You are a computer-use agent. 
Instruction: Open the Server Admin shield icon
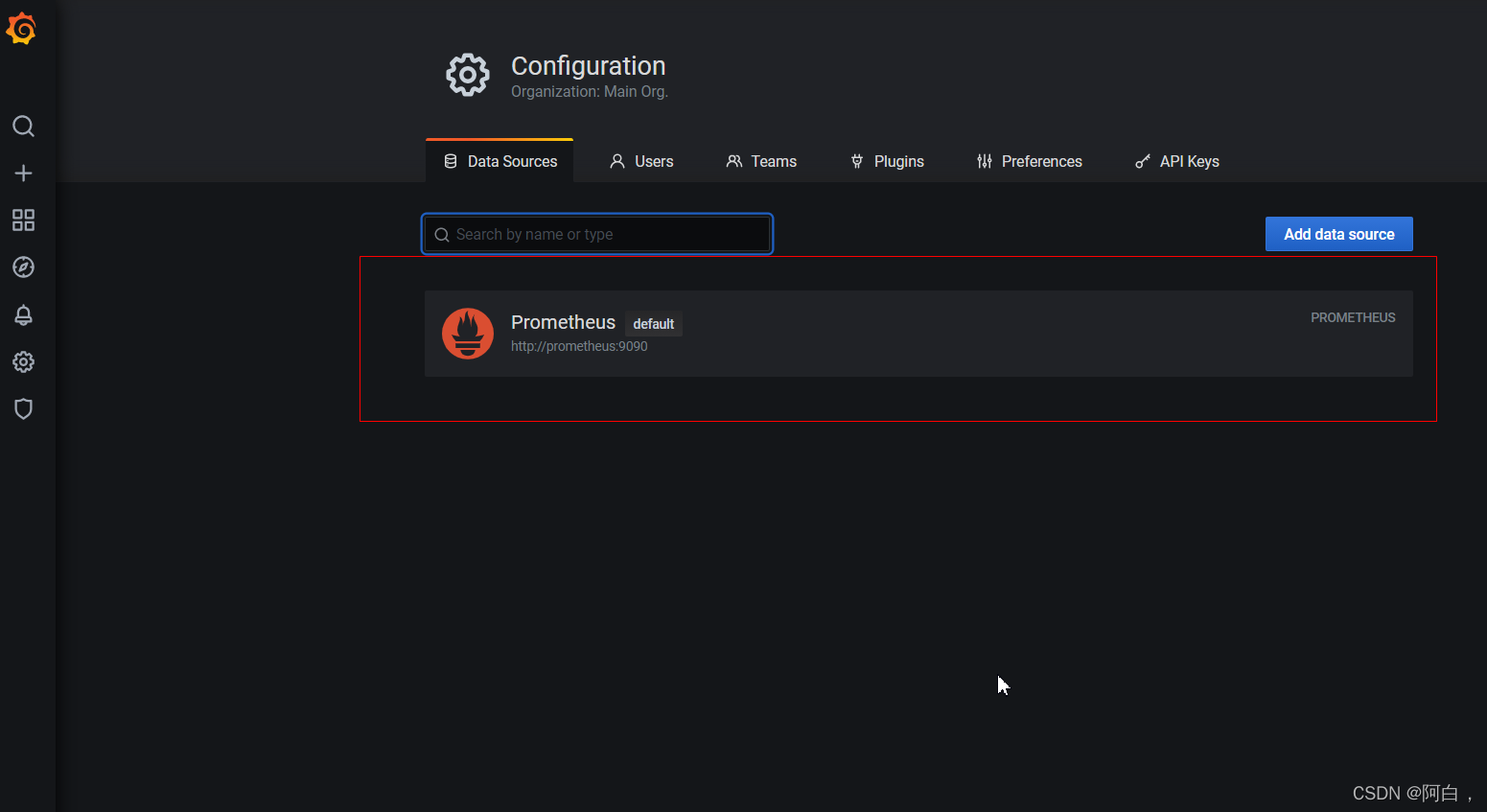(23, 408)
